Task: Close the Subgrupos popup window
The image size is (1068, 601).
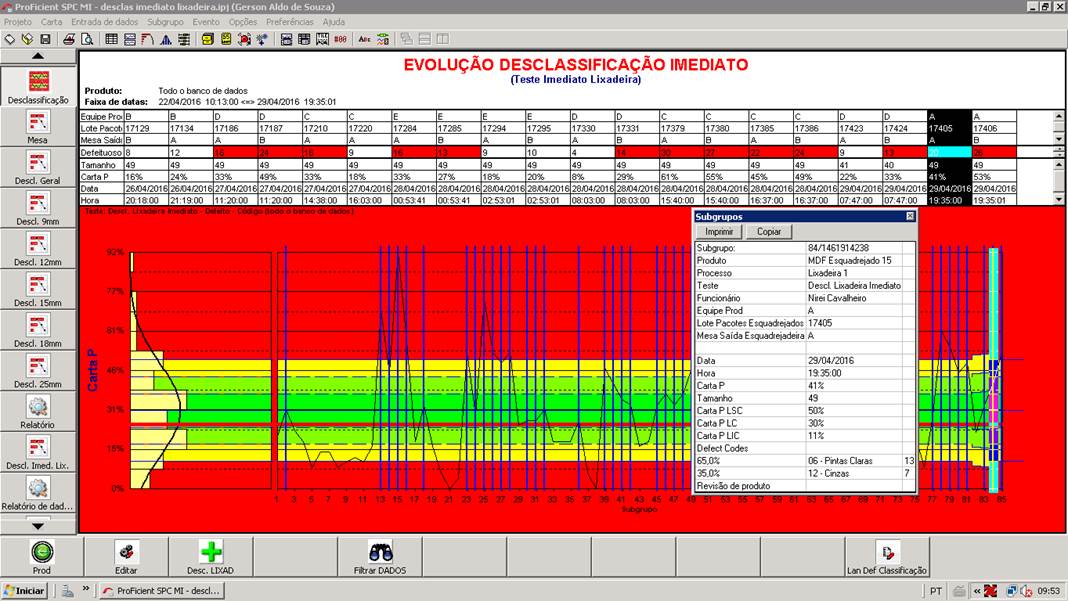Action: tap(910, 216)
